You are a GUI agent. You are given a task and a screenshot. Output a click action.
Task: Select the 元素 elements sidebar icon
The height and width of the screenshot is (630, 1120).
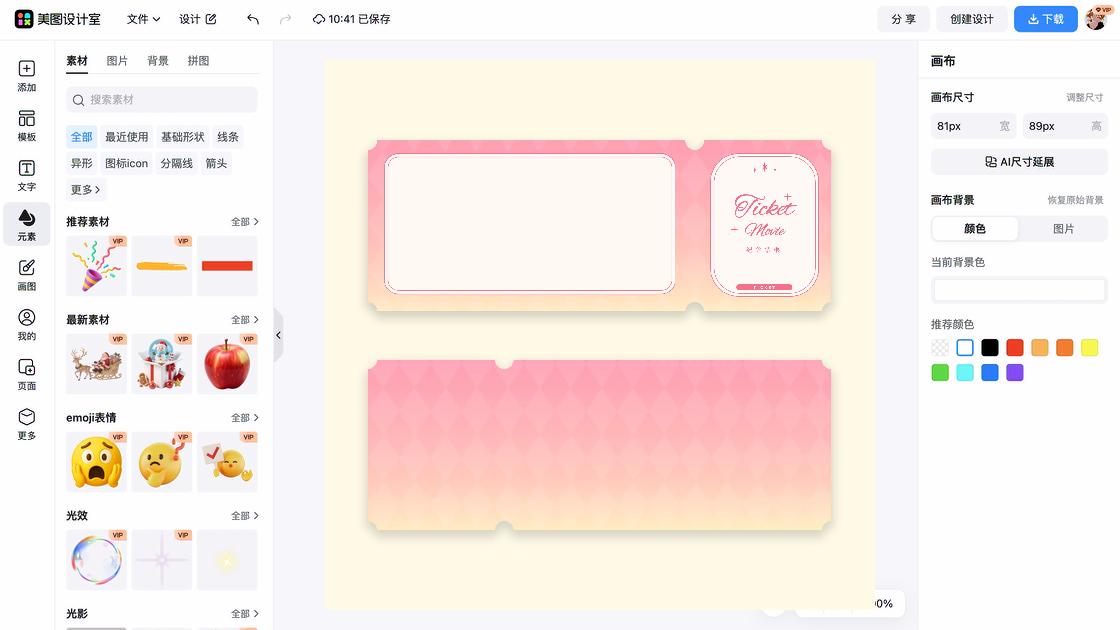coord(26,225)
